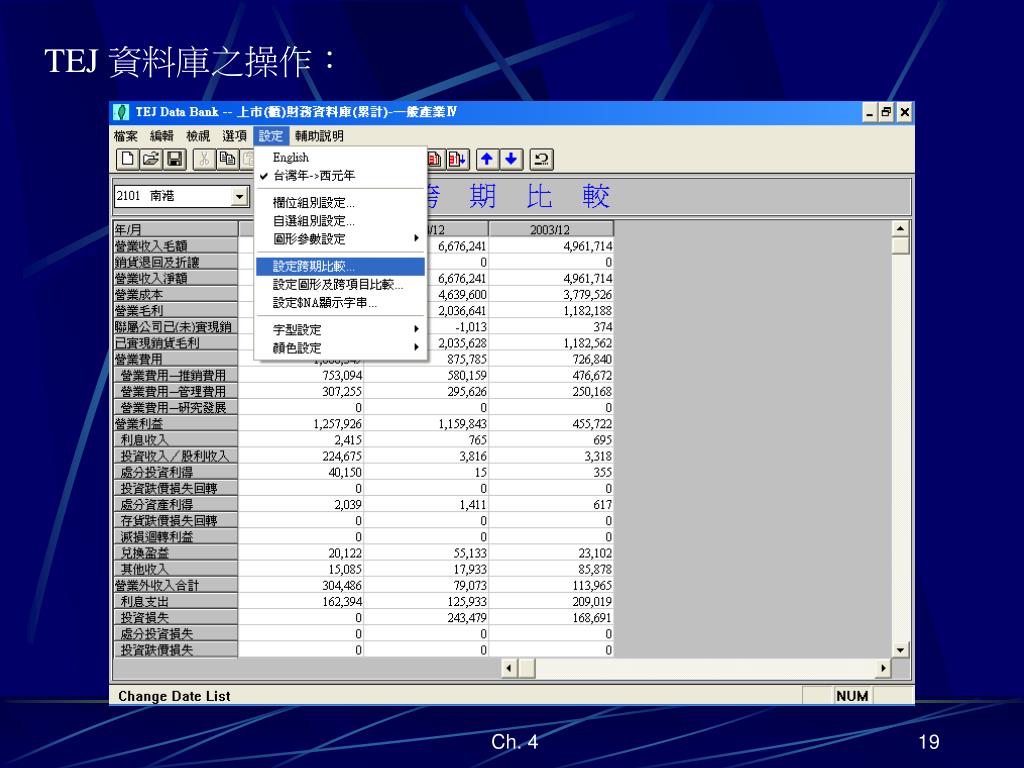Click the red column sort toolbar icon
The image size is (1024, 768).
pos(458,159)
